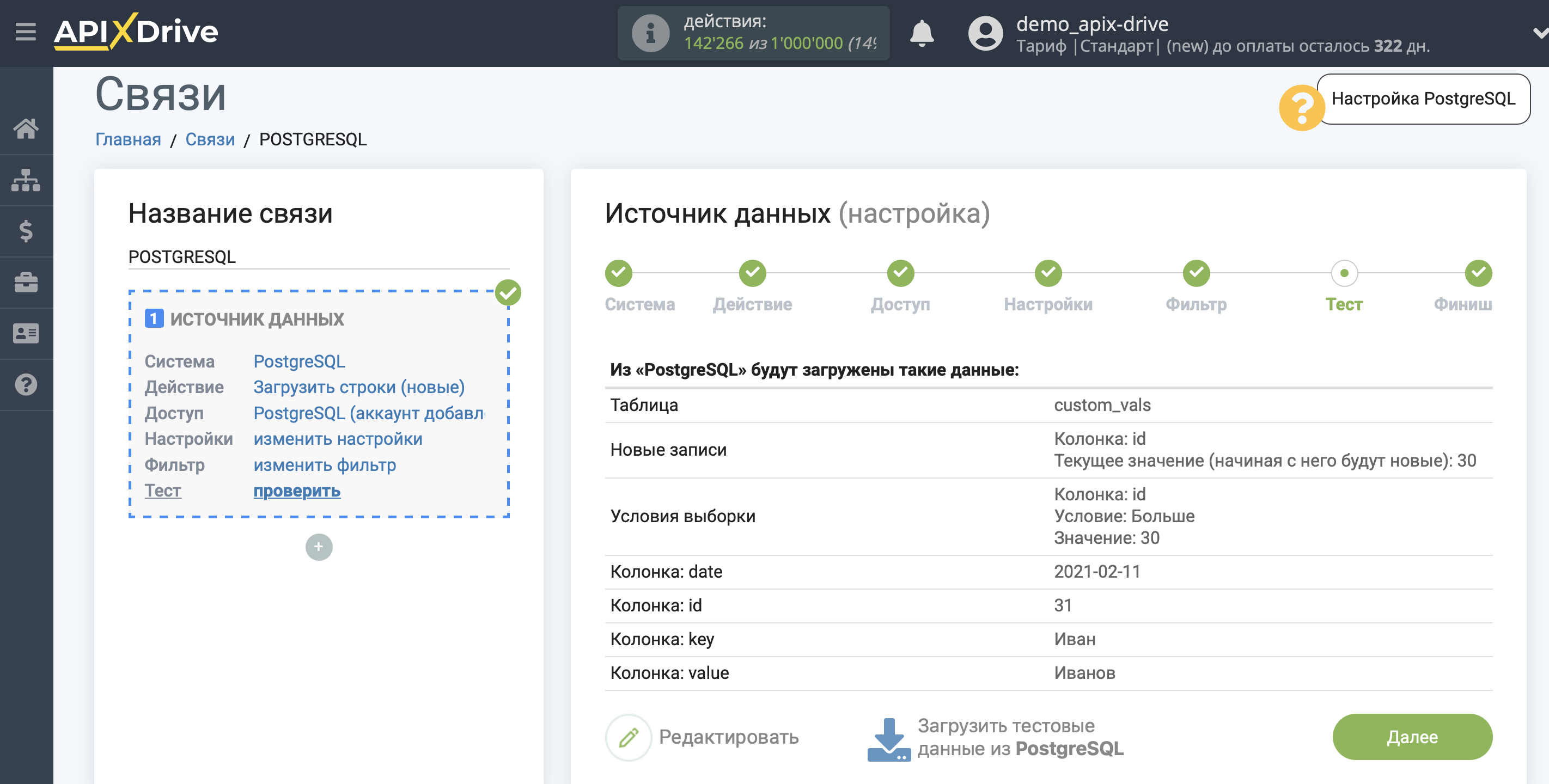Open briefcase sidebar icon
1549x784 pixels.
tap(26, 282)
